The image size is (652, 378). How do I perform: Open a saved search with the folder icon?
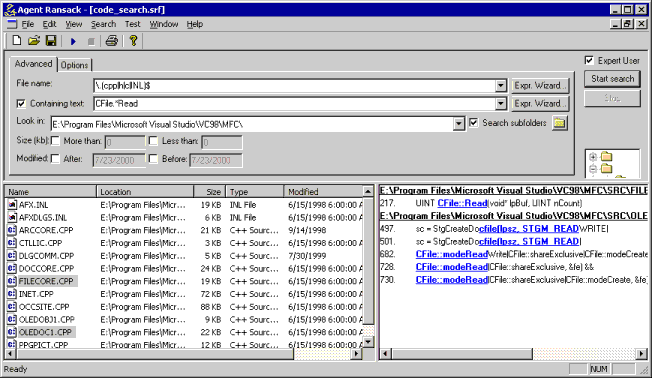[x=34, y=41]
